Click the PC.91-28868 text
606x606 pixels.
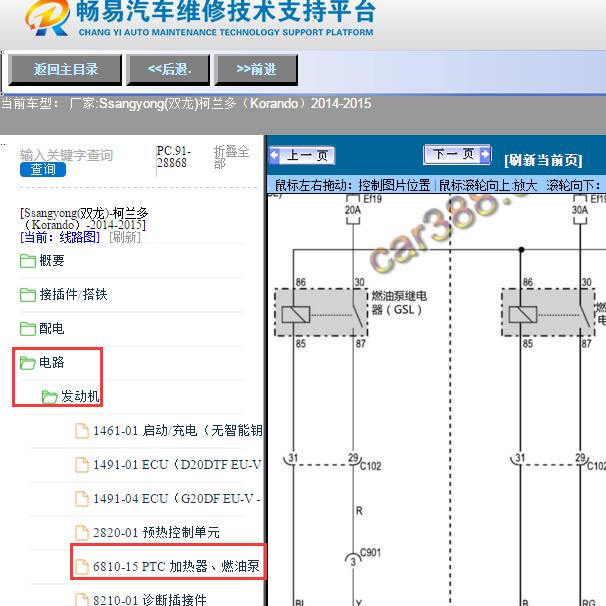[x=174, y=157]
